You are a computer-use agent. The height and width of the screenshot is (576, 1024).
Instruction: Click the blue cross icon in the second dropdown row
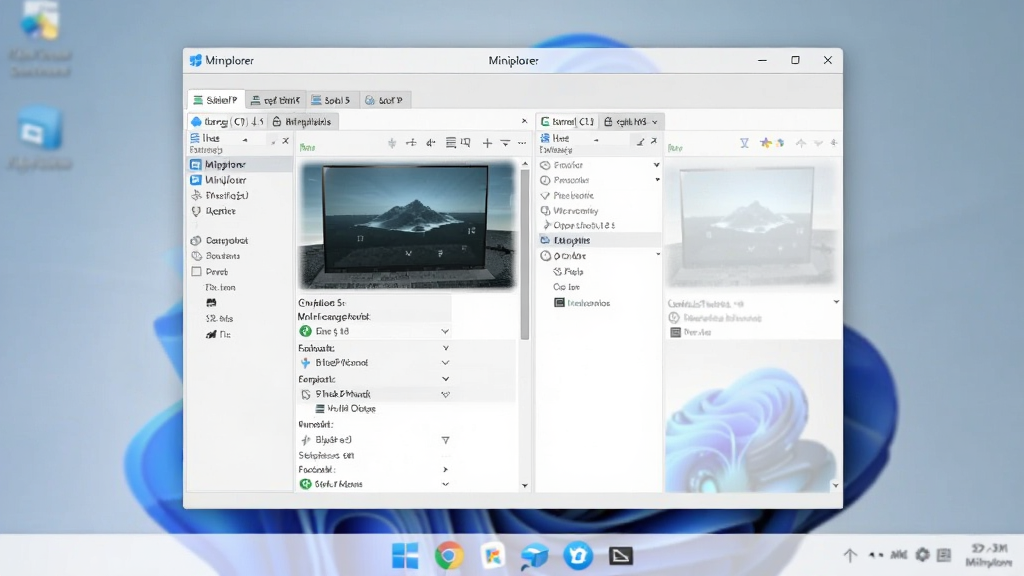(x=305, y=362)
